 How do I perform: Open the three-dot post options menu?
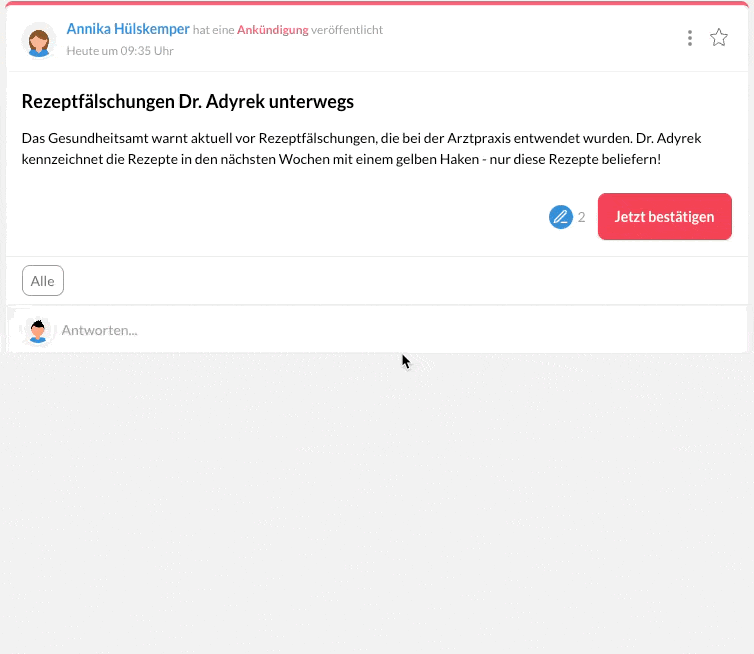pyautogui.click(x=690, y=38)
